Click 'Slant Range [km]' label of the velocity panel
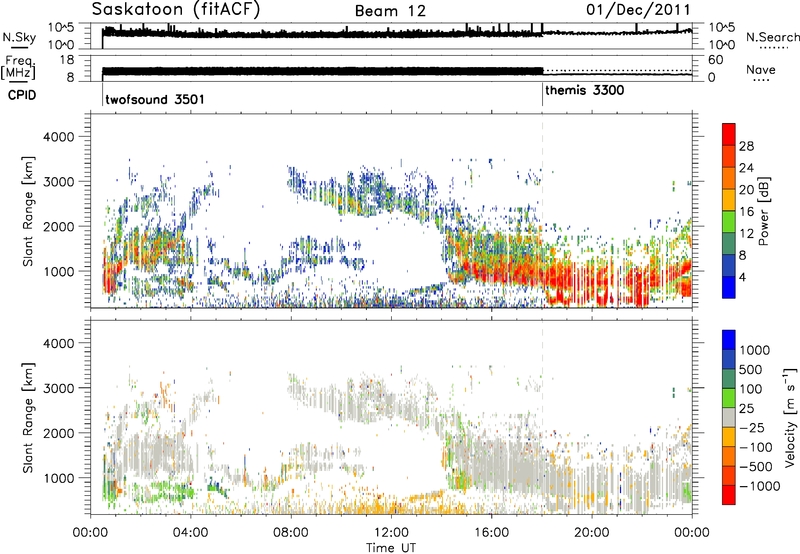This screenshot has height=554, width=800. 28,417
